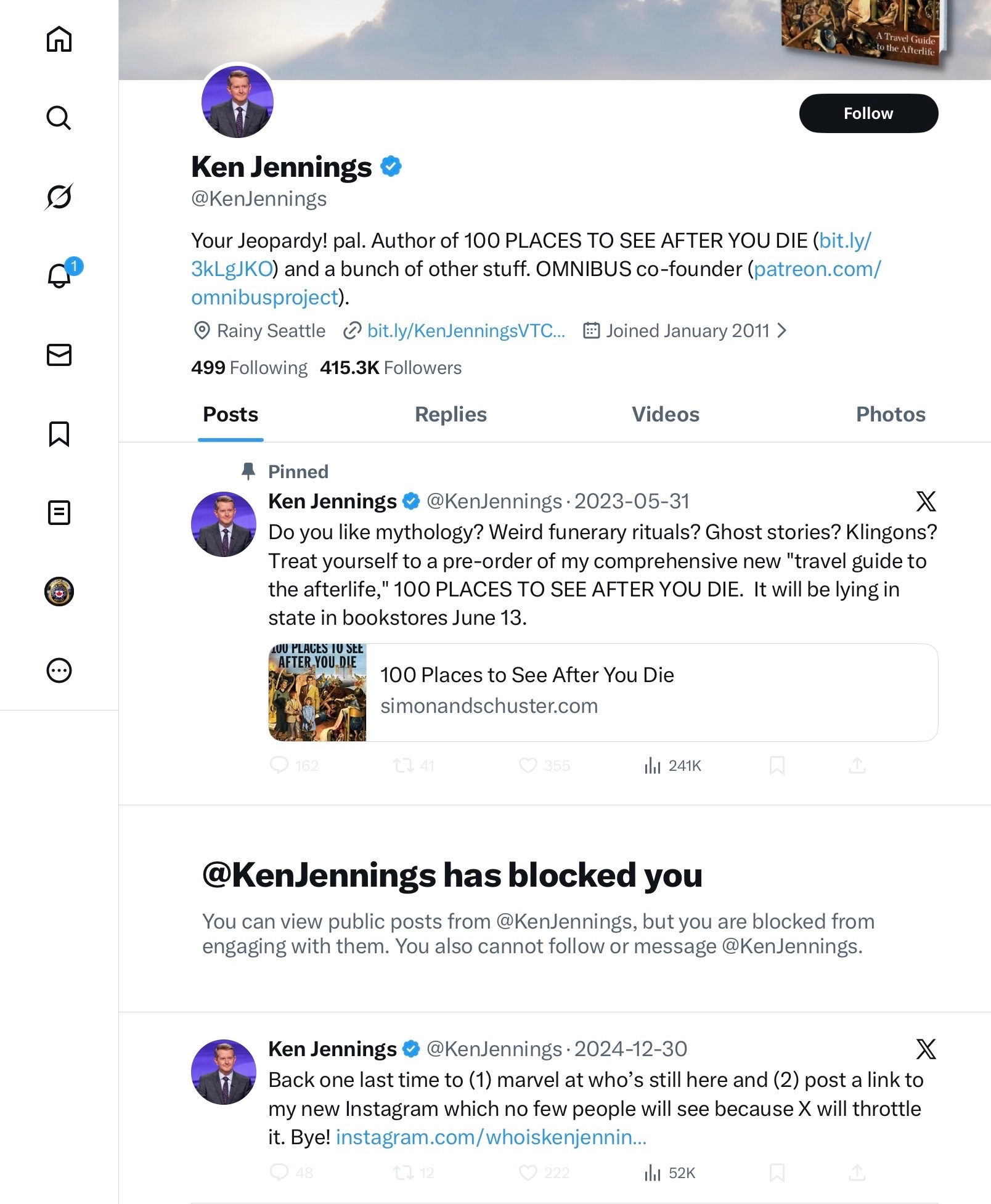
Task: Open the 100 Places book link card
Action: coord(603,693)
